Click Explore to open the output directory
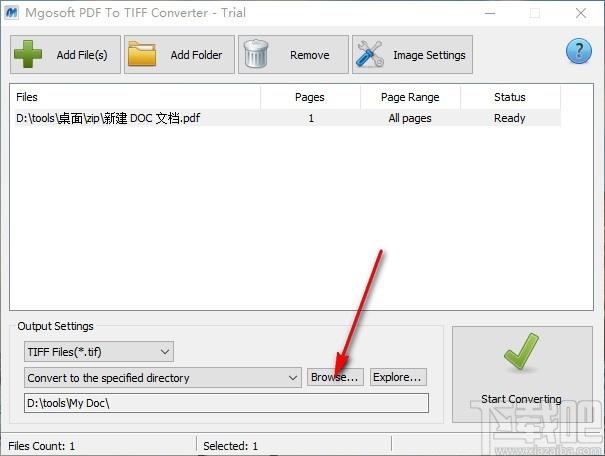 click(398, 377)
